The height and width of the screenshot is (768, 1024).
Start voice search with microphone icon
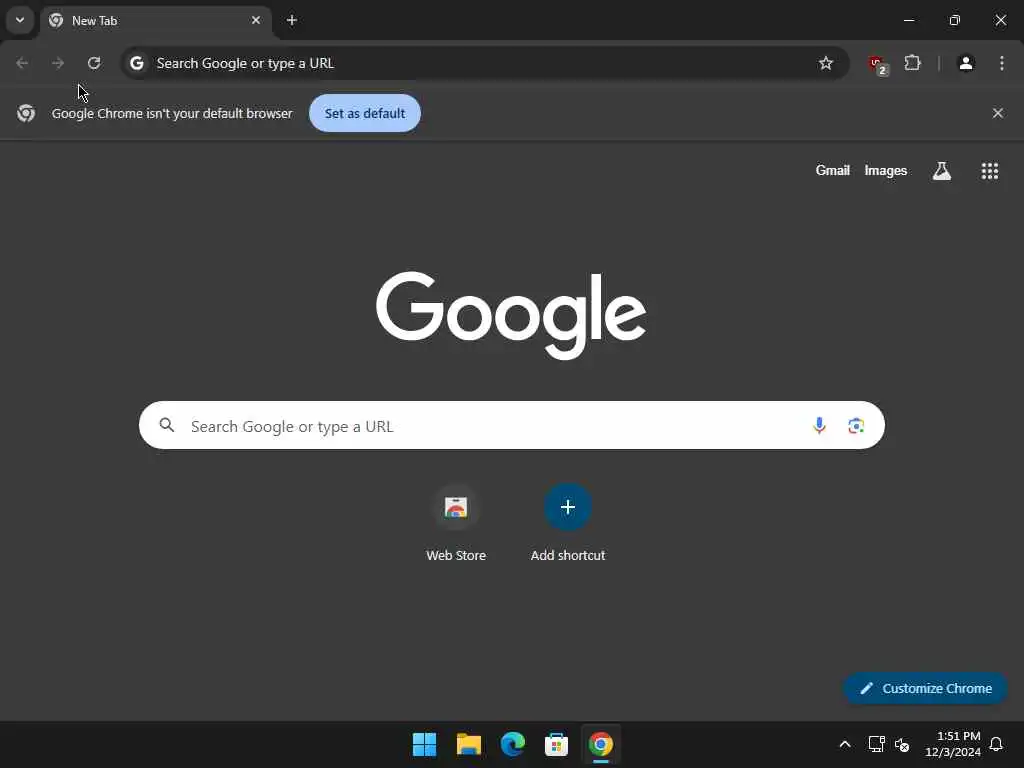click(819, 426)
